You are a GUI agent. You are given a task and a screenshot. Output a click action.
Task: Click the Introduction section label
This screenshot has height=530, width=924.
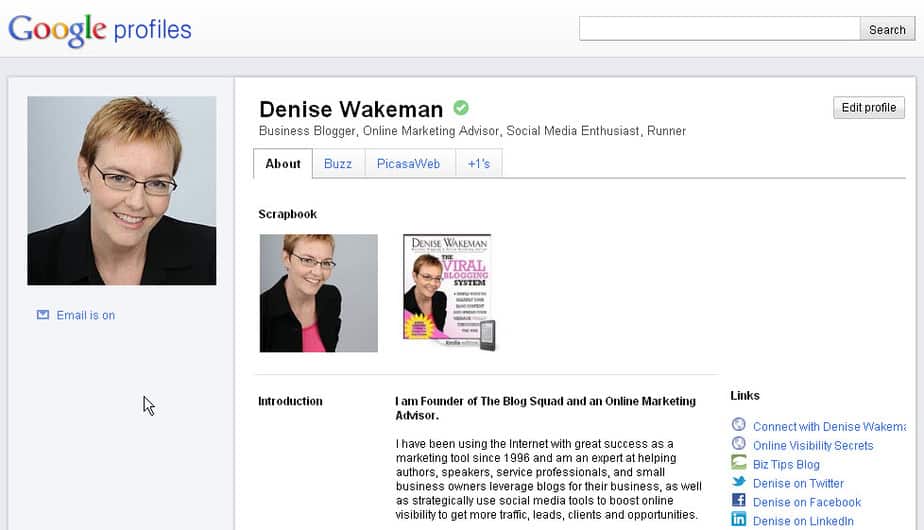click(290, 401)
